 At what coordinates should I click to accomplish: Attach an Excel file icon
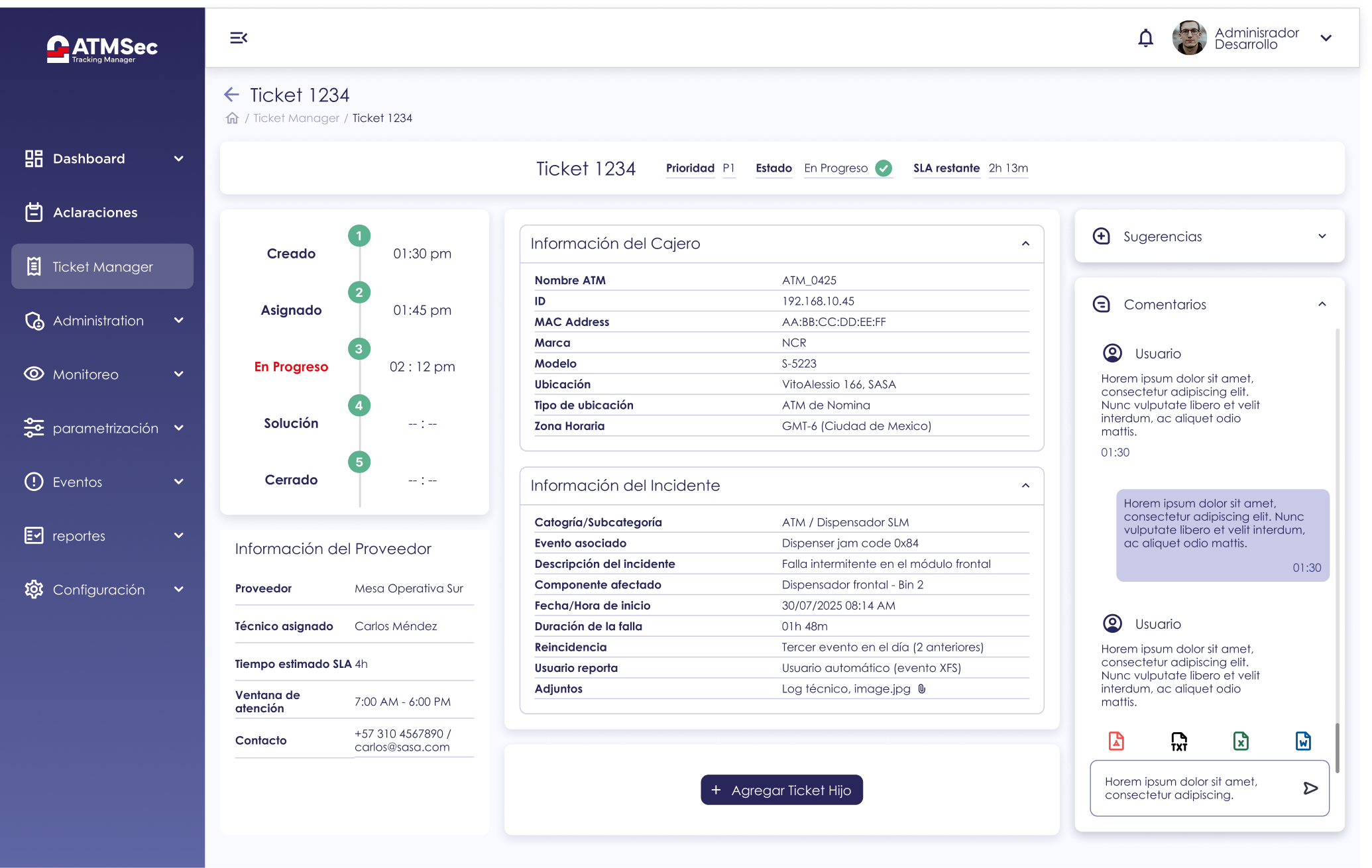(x=1241, y=741)
